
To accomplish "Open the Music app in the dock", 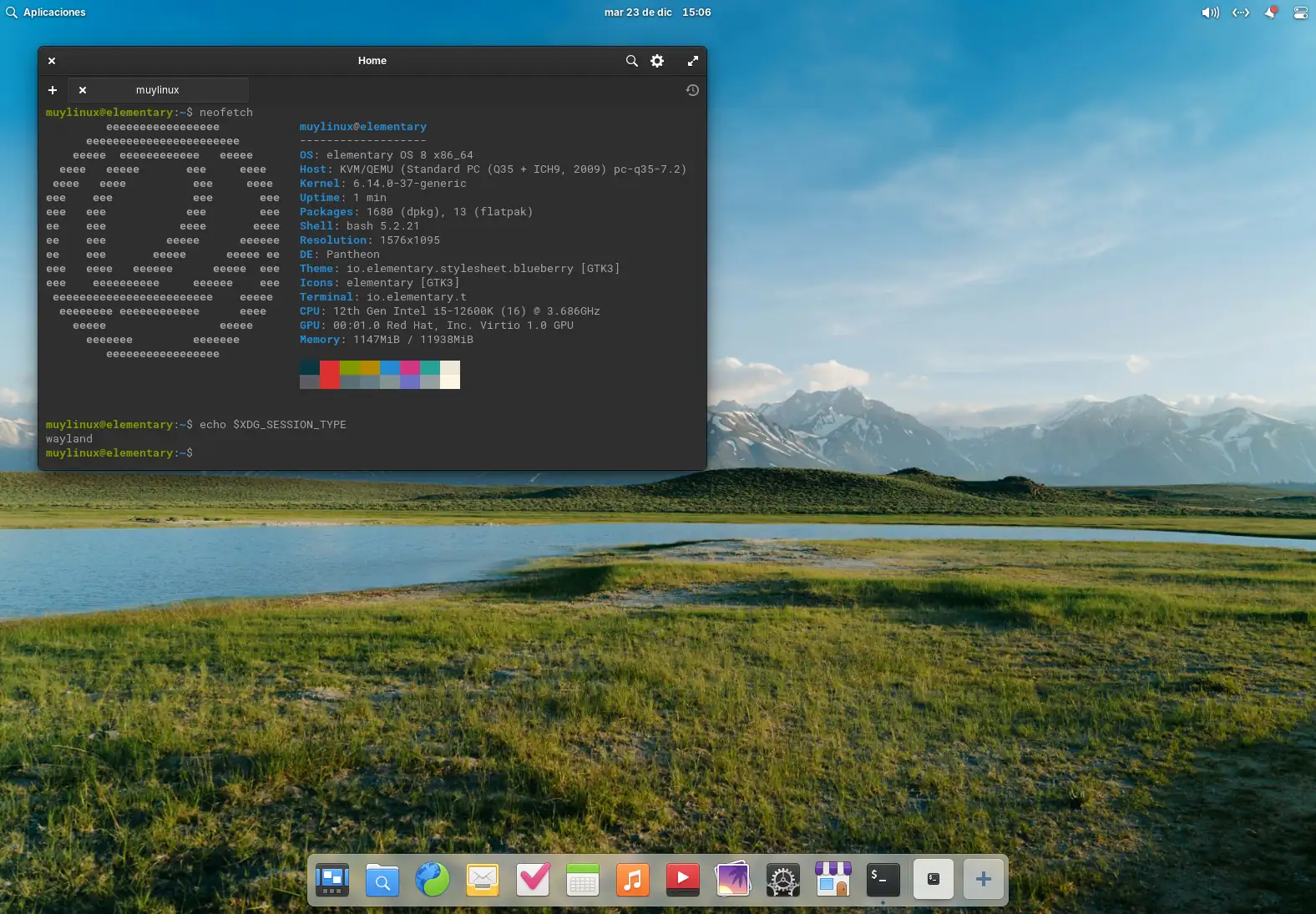I will 633,880.
